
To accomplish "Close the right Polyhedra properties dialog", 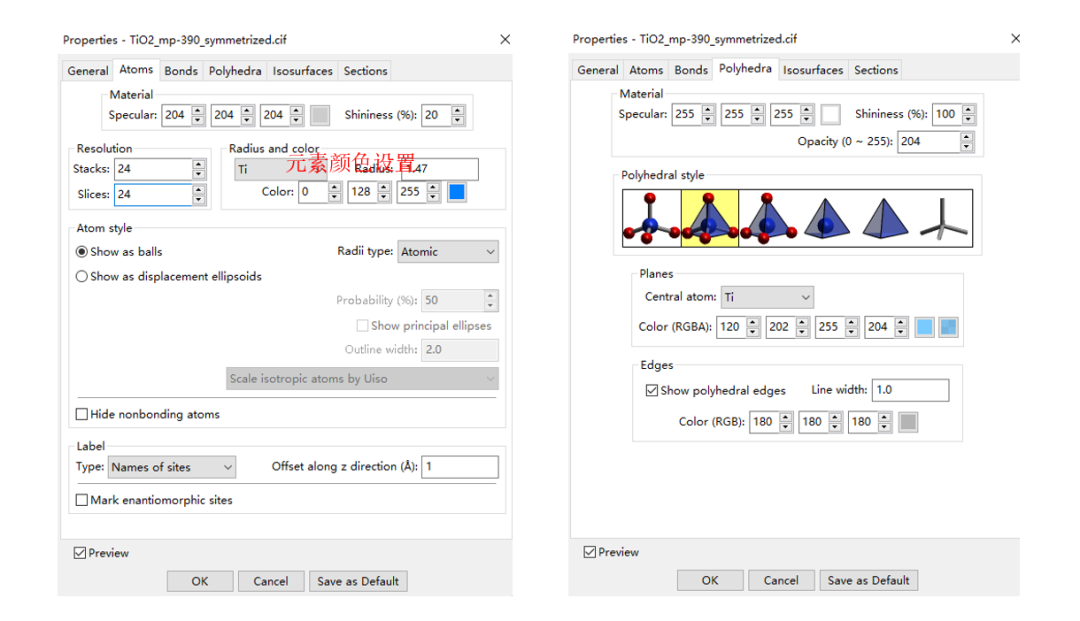I will click(1015, 39).
